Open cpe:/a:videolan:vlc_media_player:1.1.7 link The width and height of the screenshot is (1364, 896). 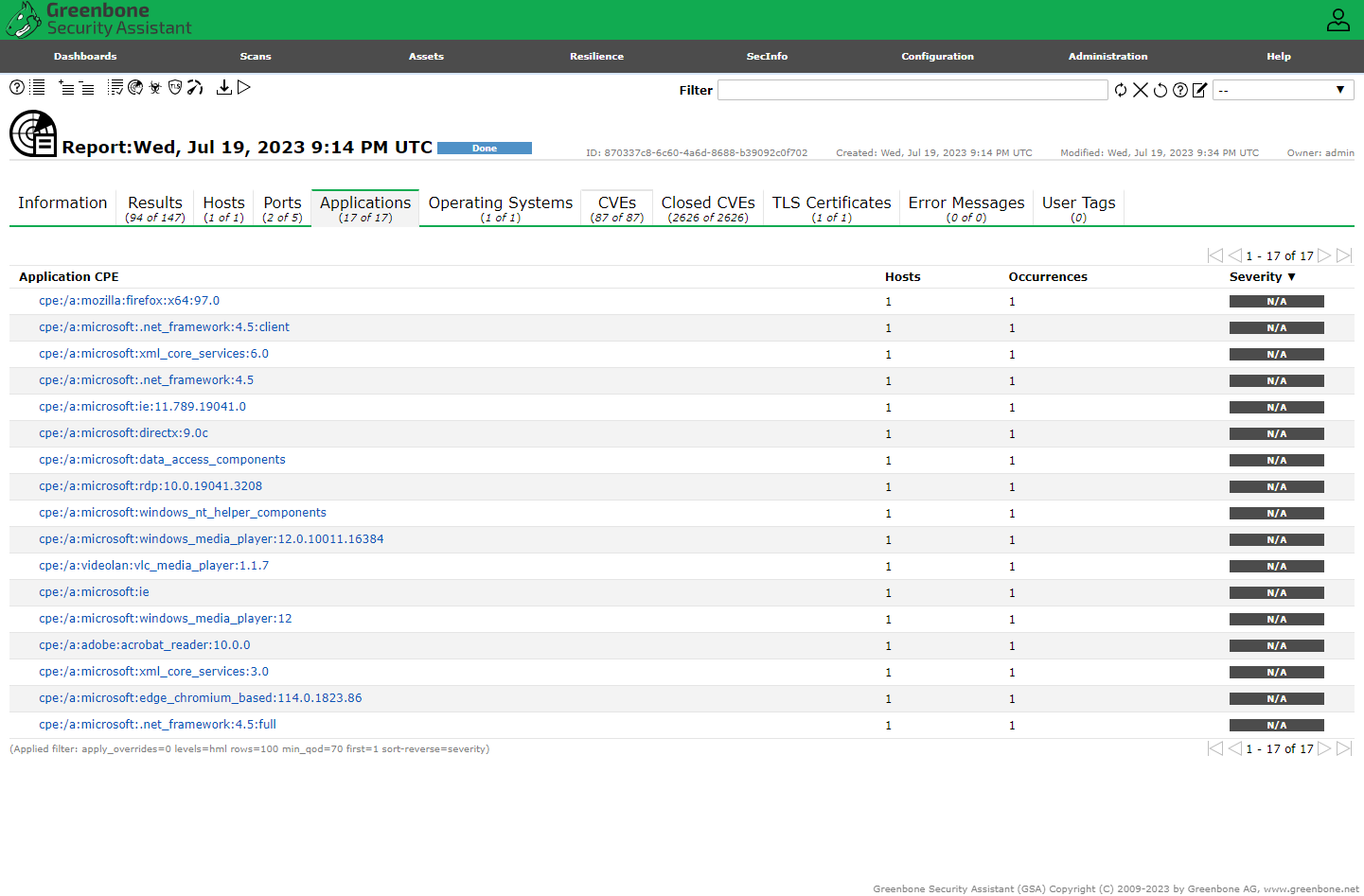pos(153,566)
